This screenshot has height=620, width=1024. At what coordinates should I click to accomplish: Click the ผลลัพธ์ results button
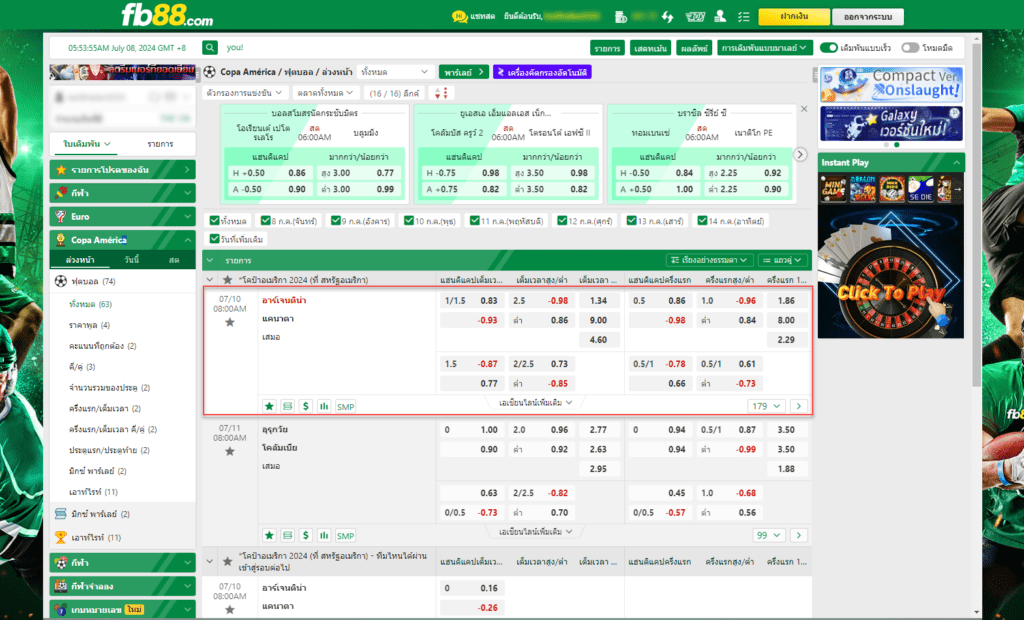(694, 48)
